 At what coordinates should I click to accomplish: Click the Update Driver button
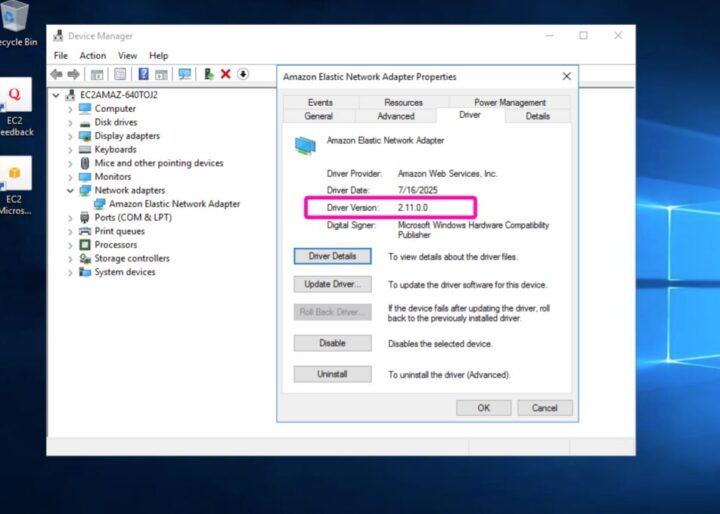tap(332, 284)
